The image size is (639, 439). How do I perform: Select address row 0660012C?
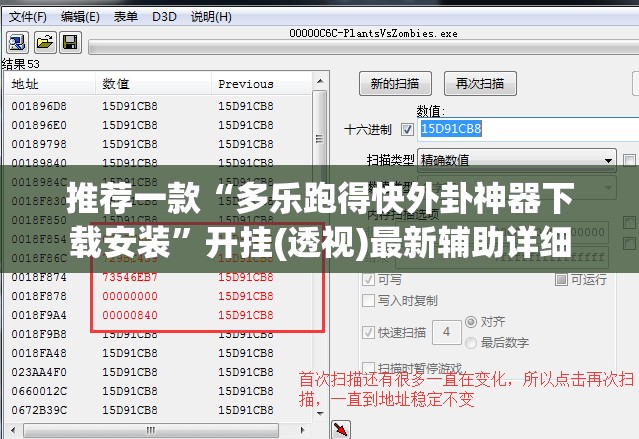pyautogui.click(x=158, y=391)
